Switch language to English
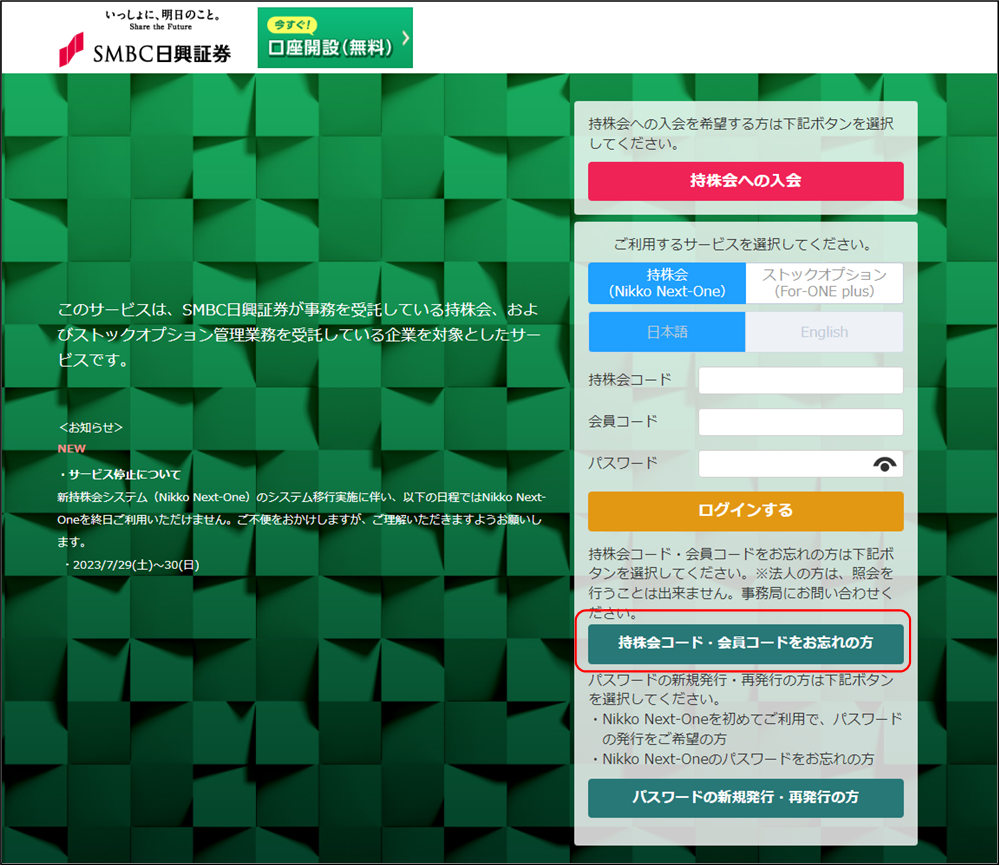 point(824,332)
